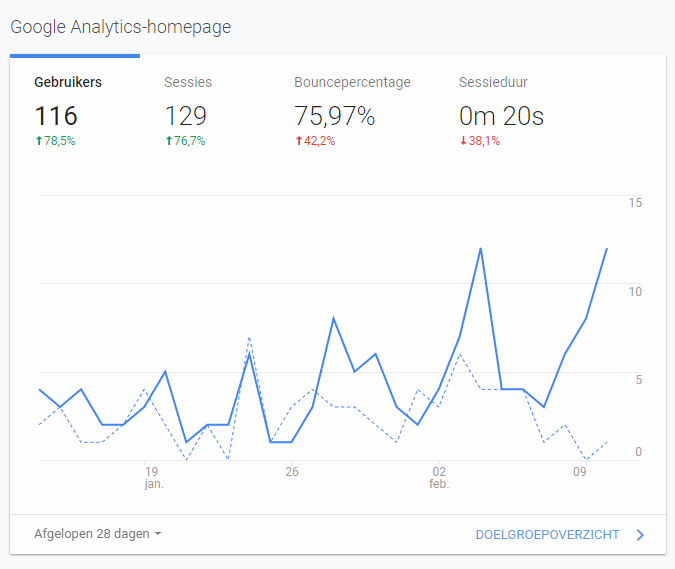The width and height of the screenshot is (675, 569).
Task: Click the Sessies value 129
Action: pyautogui.click(x=186, y=116)
